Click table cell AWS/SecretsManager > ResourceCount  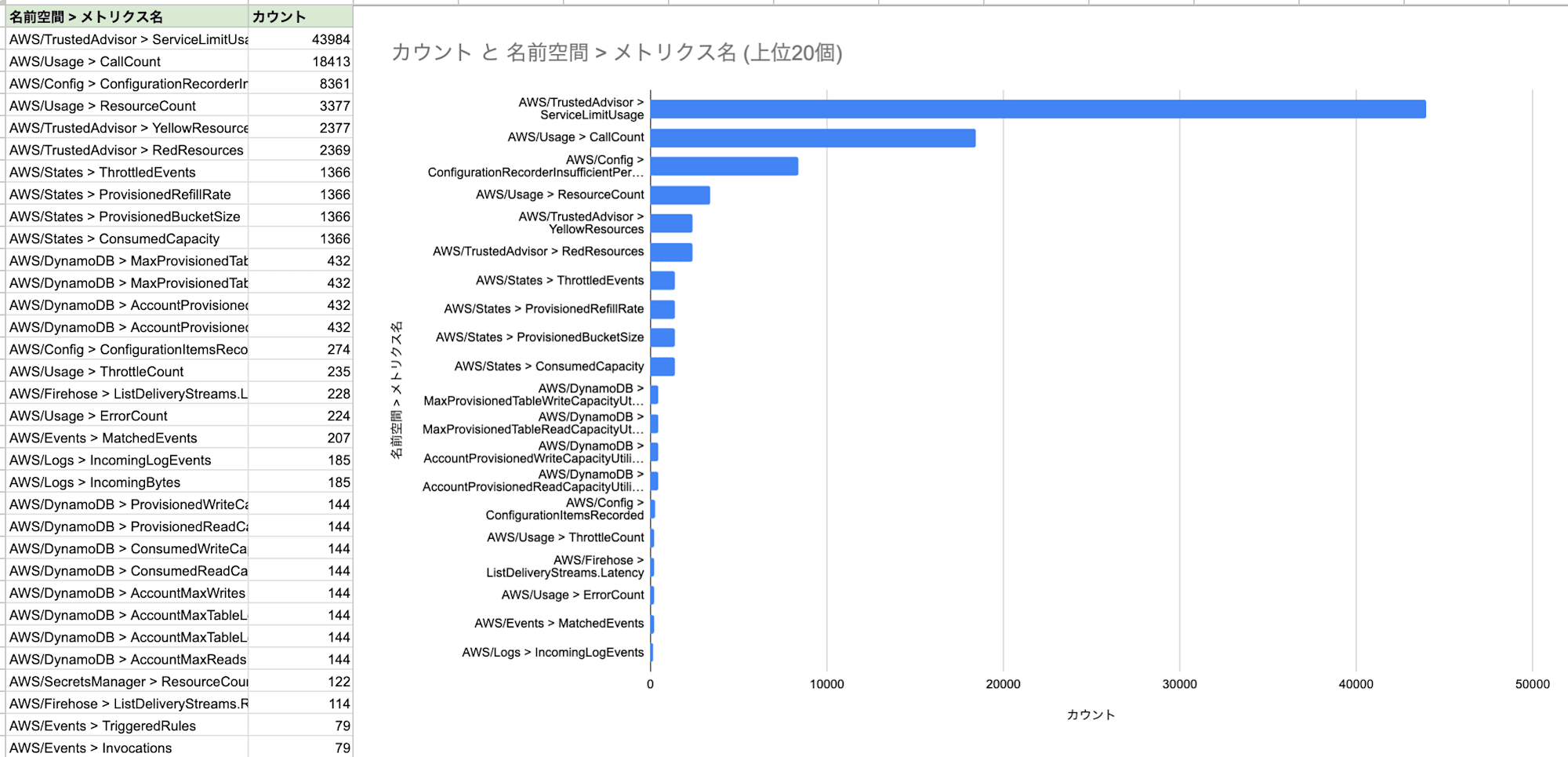127,682
